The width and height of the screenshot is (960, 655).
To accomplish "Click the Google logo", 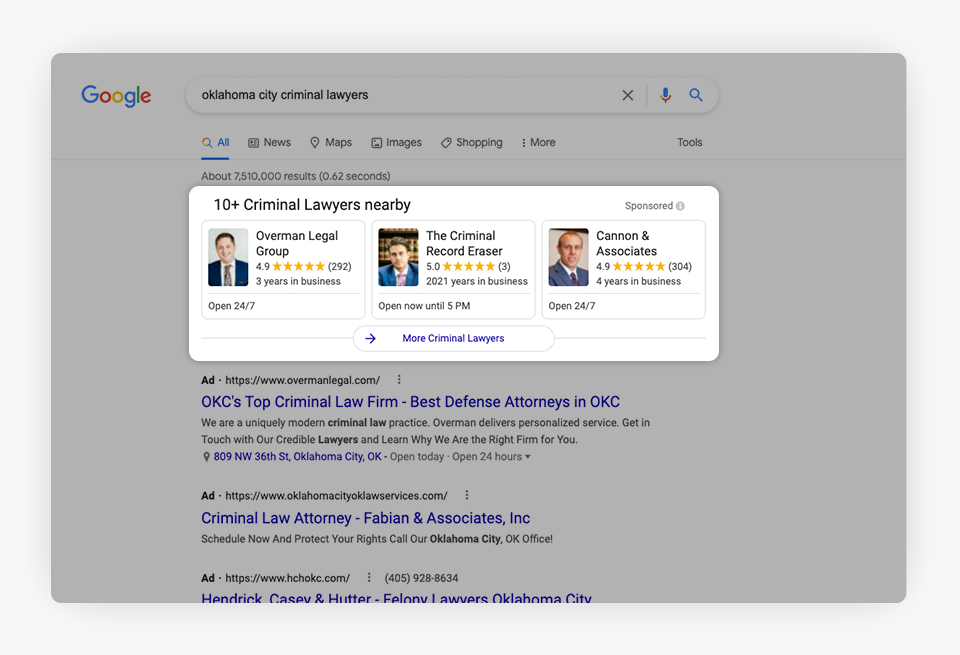I will [x=116, y=96].
